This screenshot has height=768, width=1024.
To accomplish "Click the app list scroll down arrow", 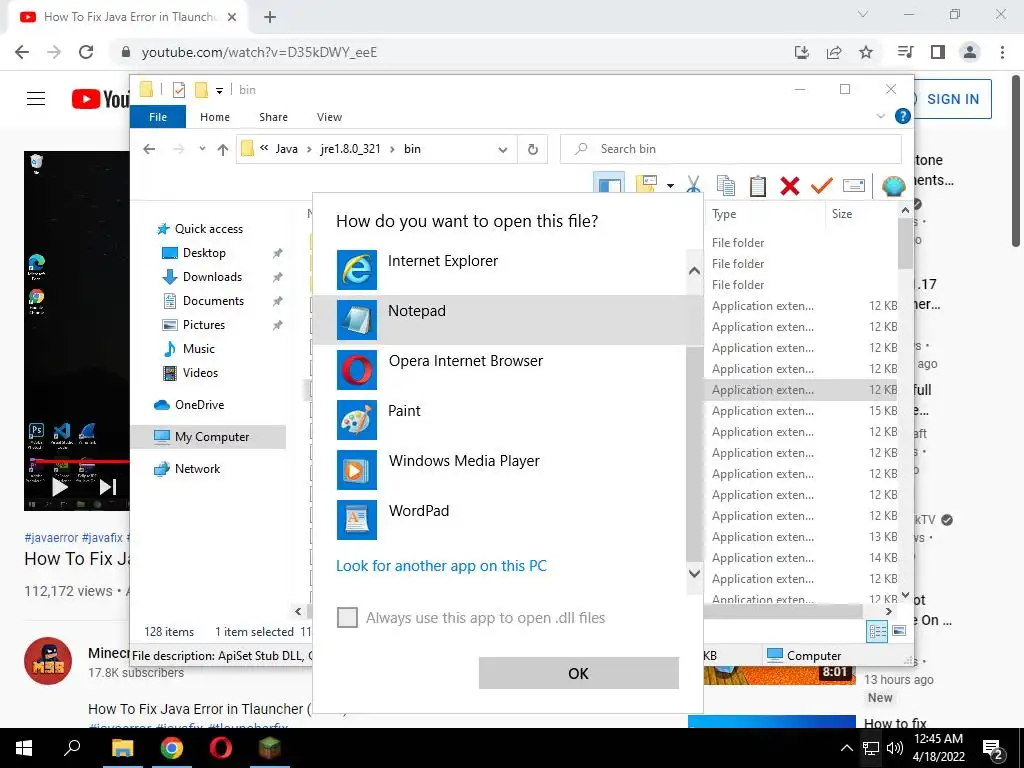I will pyautogui.click(x=694, y=573).
